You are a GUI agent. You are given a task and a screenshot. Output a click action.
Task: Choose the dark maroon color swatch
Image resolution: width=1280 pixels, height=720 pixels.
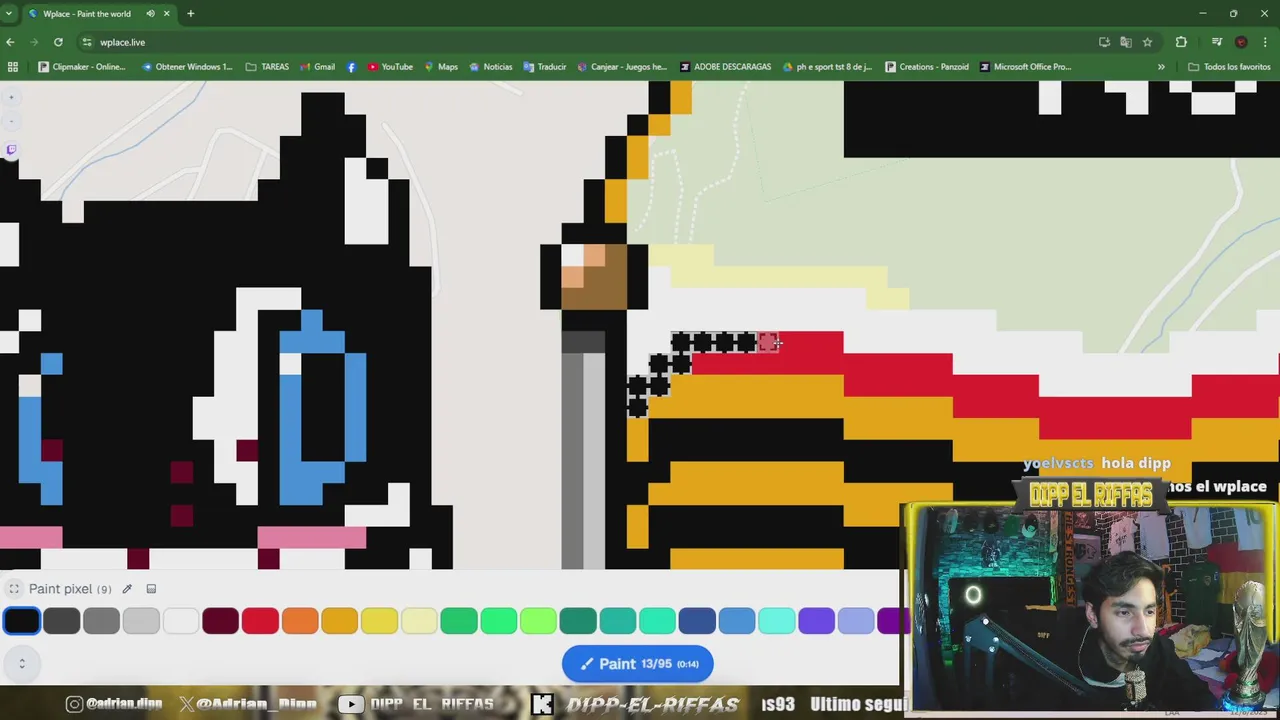(x=220, y=621)
